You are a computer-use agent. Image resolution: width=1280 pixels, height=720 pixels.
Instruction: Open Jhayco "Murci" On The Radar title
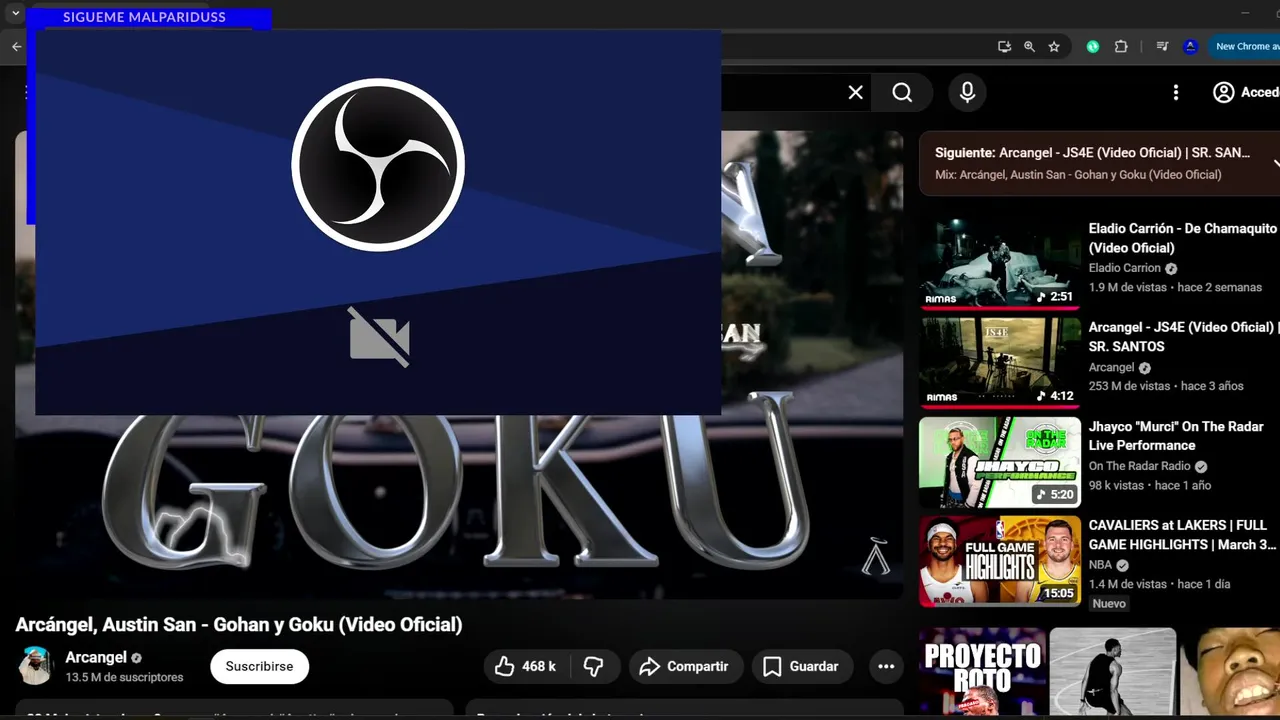pos(1176,436)
